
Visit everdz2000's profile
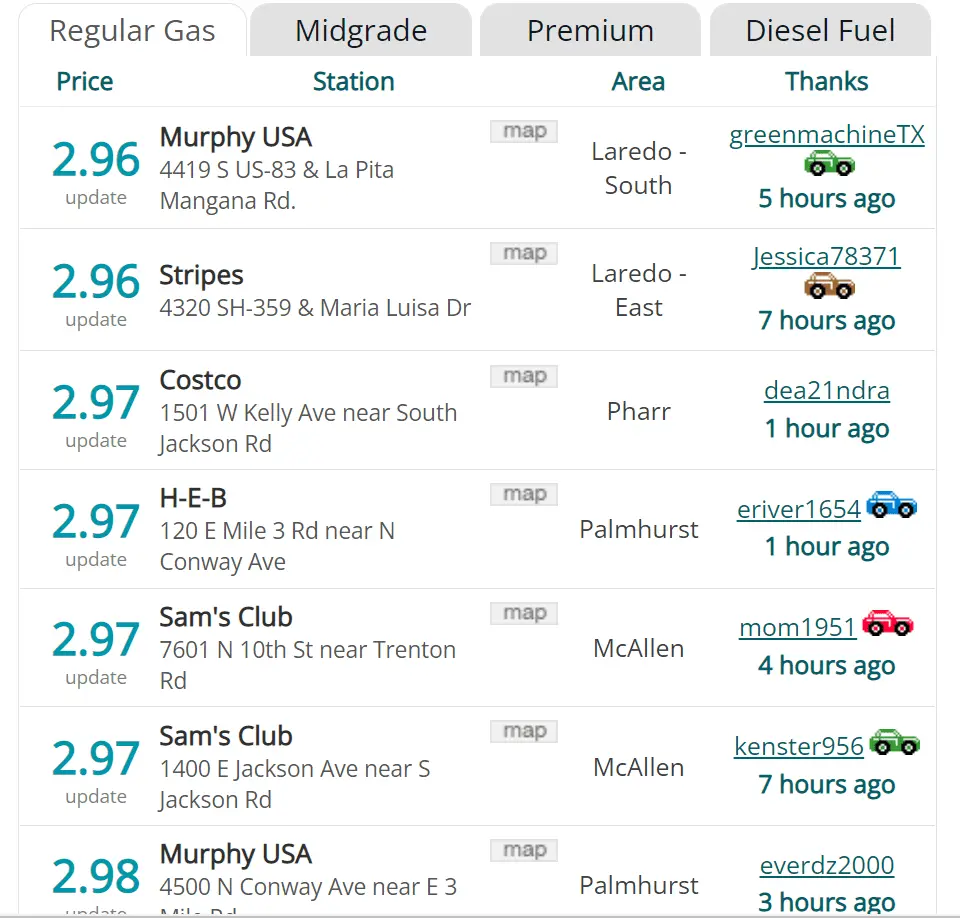click(826, 865)
